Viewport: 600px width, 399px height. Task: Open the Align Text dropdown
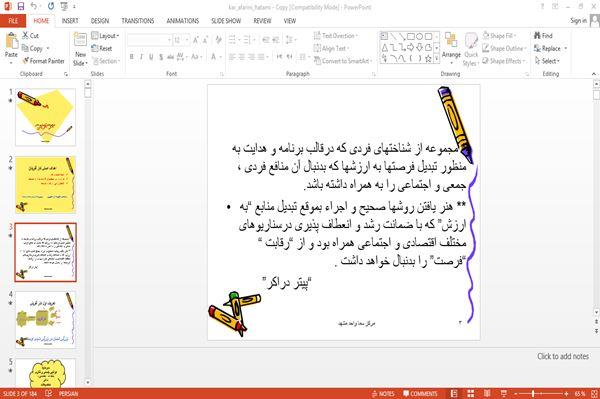(x=331, y=48)
